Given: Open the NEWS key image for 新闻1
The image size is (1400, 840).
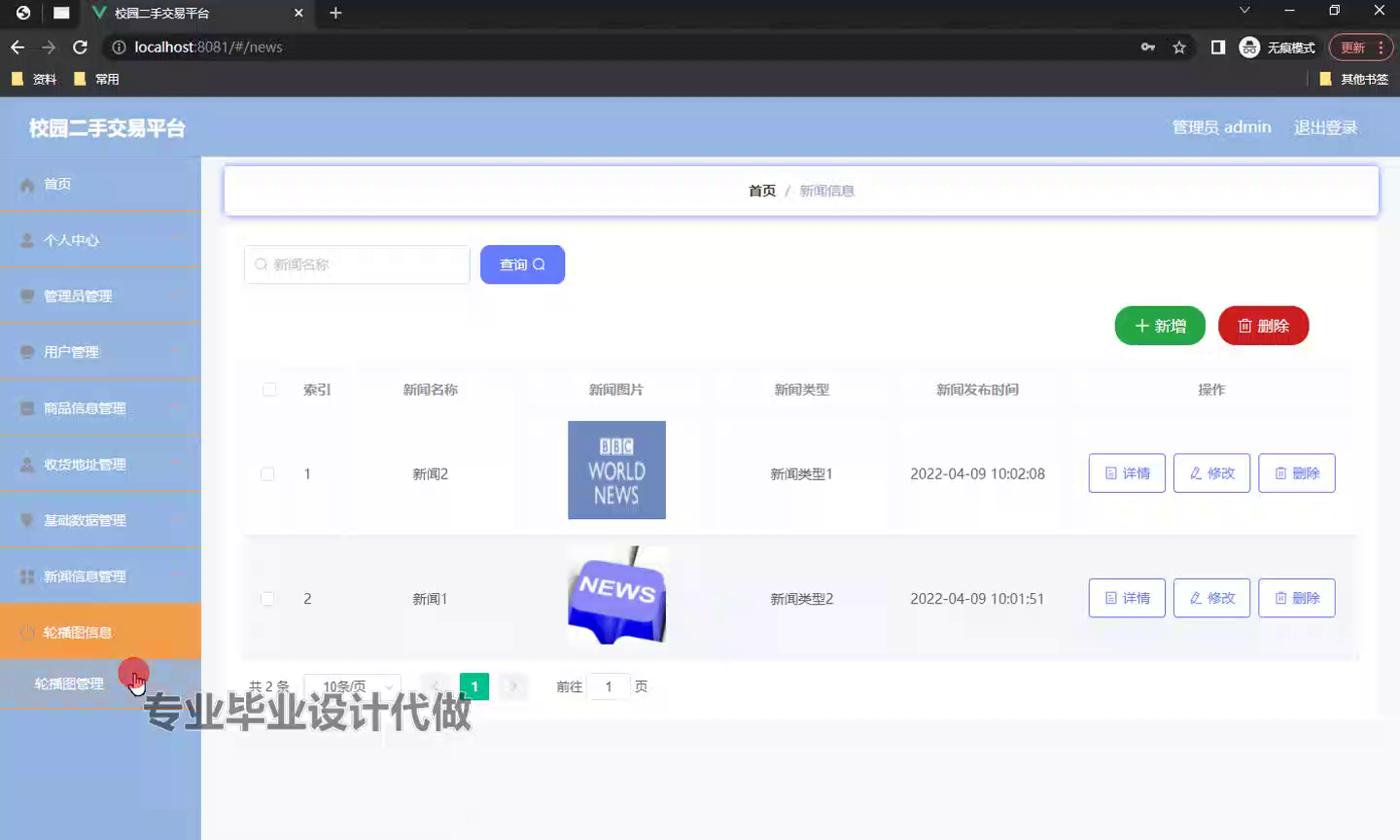Looking at the screenshot, I should pos(616,595).
